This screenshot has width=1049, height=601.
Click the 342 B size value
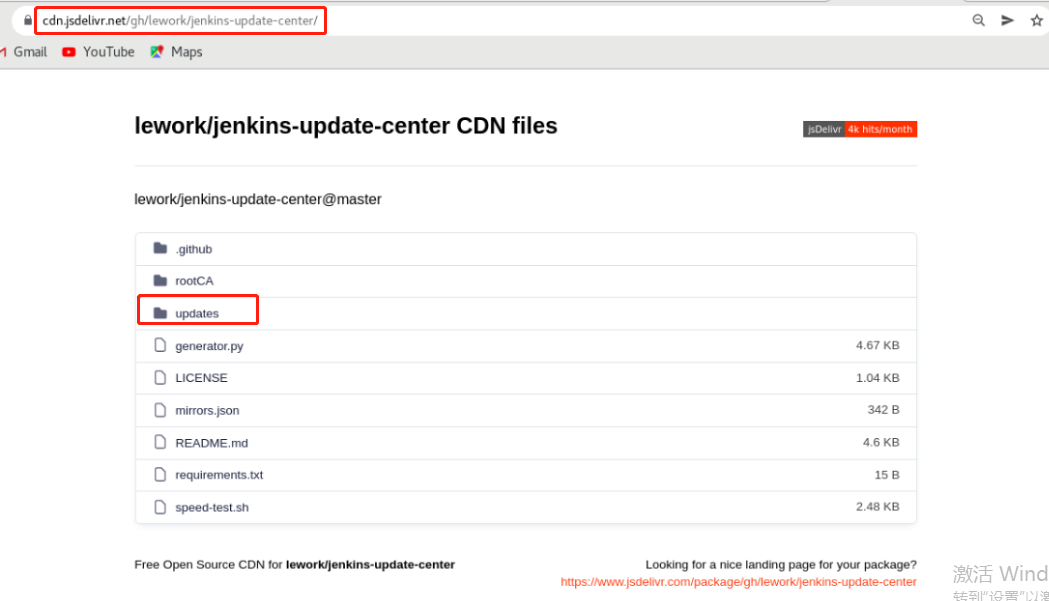(x=883, y=410)
